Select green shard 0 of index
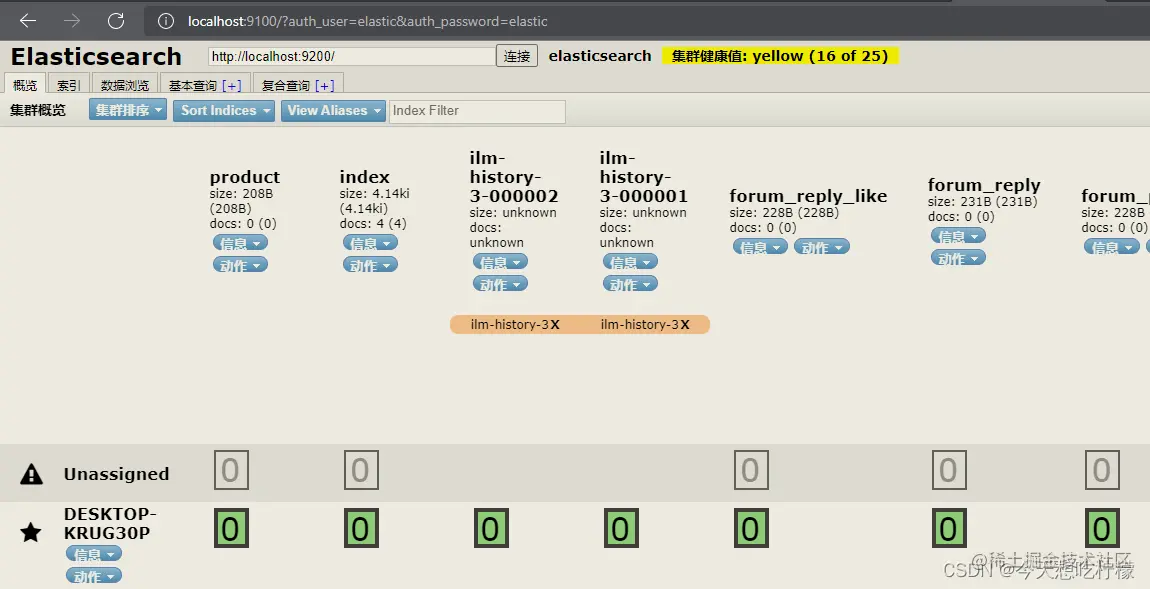This screenshot has height=589, width=1150. pyautogui.click(x=361, y=528)
